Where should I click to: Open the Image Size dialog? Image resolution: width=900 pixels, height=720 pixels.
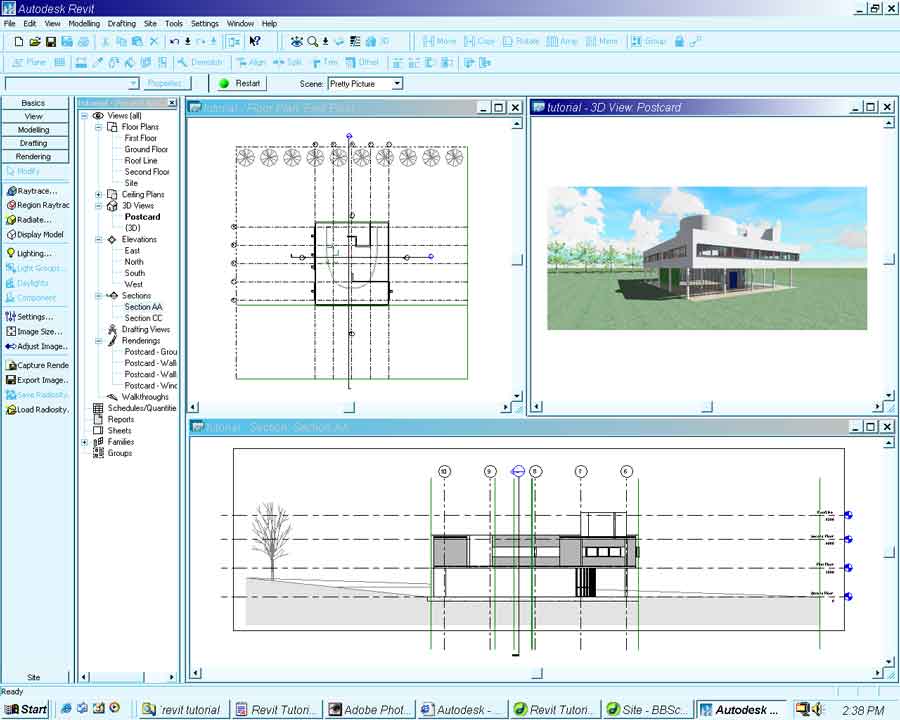34,331
